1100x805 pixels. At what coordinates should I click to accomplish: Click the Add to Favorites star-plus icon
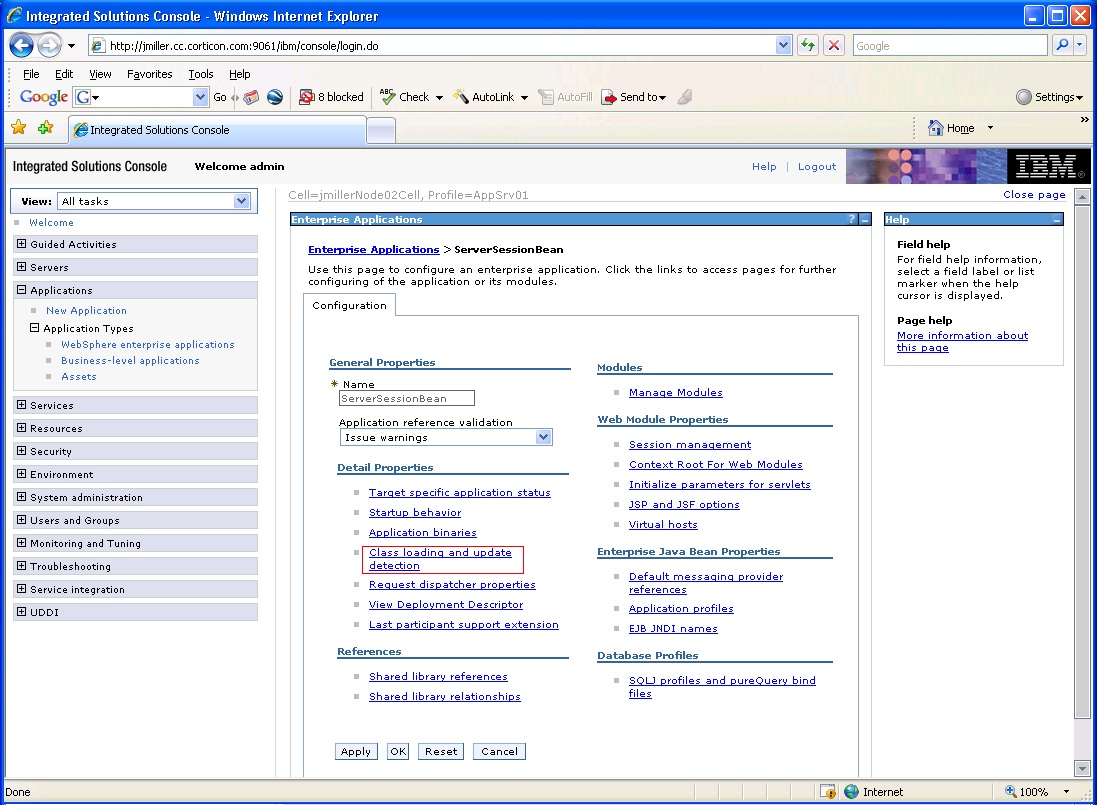point(46,127)
